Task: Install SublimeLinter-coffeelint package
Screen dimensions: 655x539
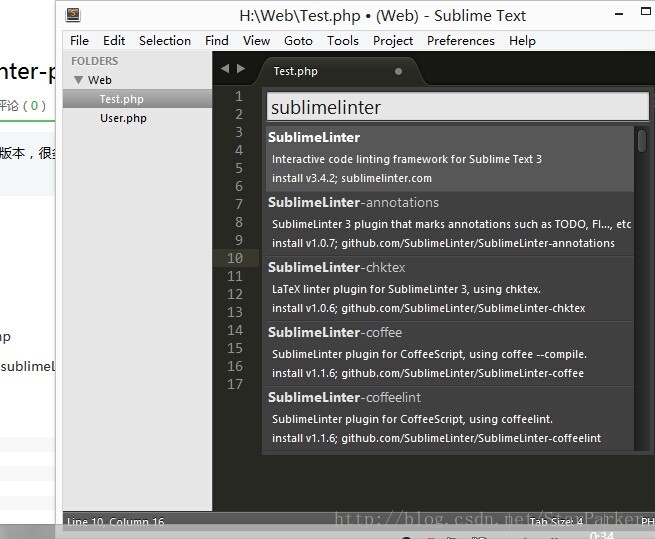Action: tap(450, 418)
